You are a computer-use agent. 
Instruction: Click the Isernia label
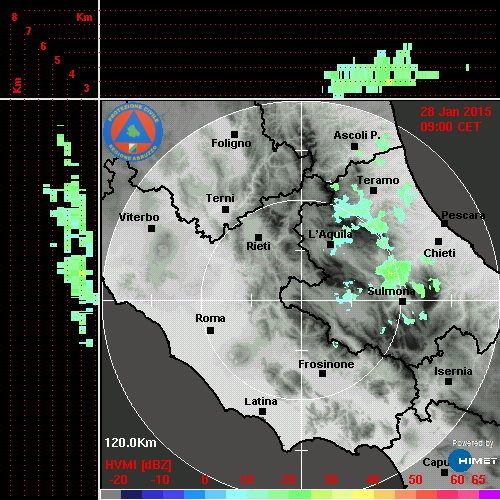(x=453, y=371)
